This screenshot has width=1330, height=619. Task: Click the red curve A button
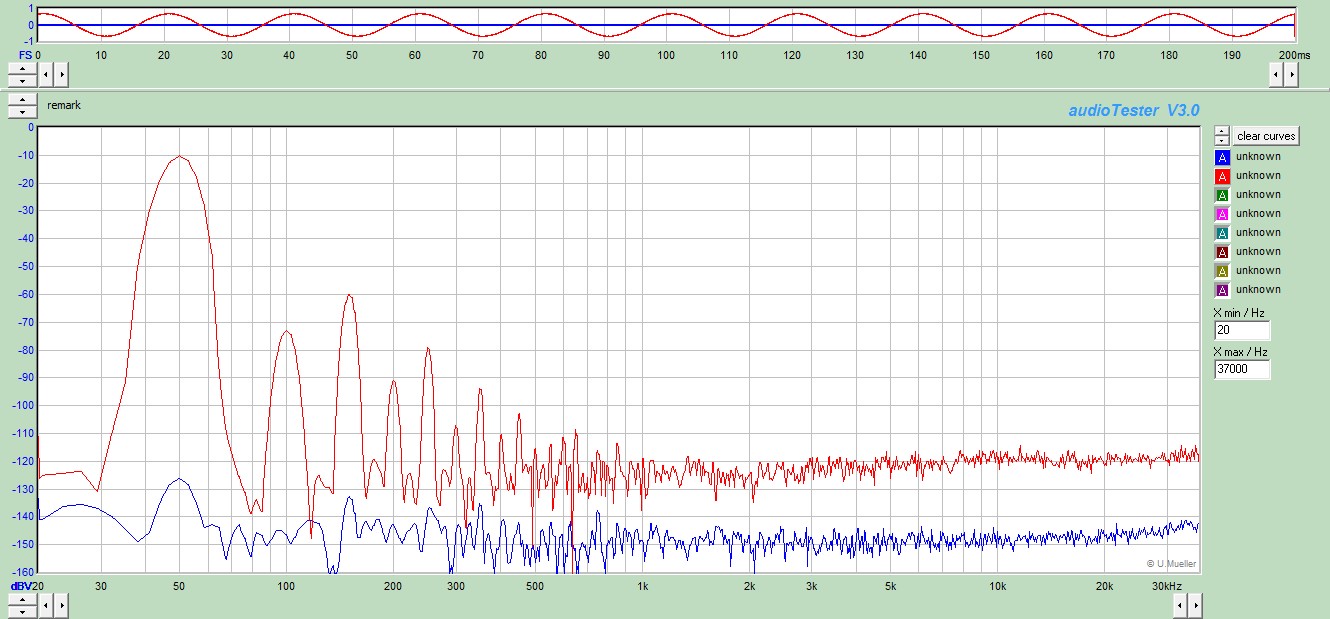pos(1222,176)
